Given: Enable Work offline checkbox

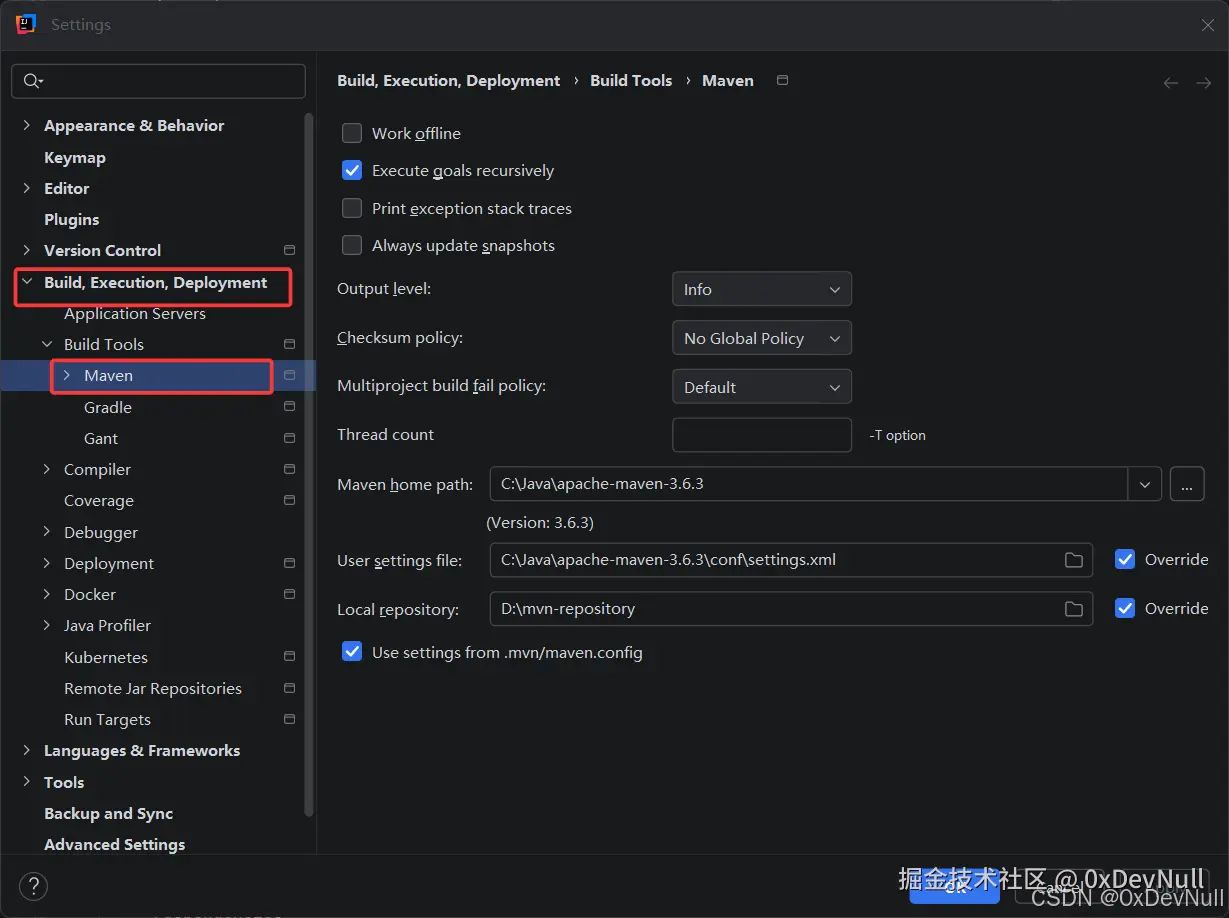Looking at the screenshot, I should (x=352, y=133).
